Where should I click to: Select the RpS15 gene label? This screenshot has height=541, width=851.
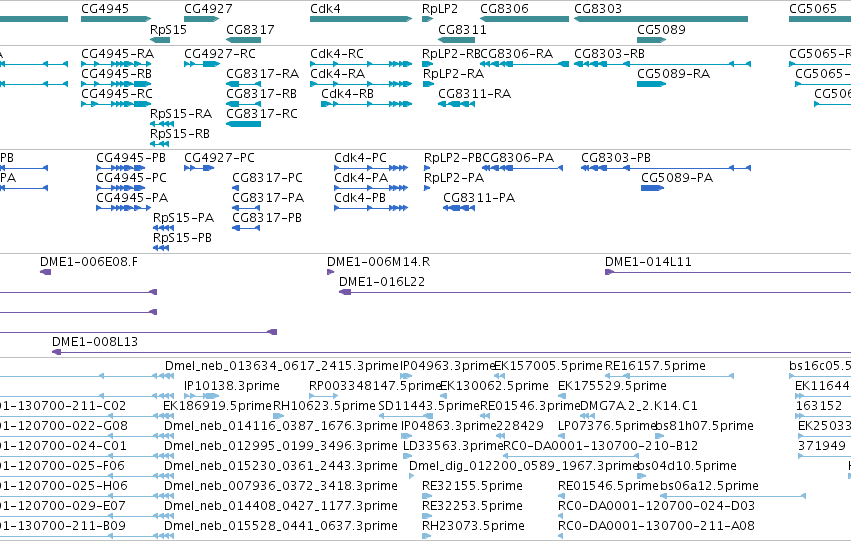168,29
